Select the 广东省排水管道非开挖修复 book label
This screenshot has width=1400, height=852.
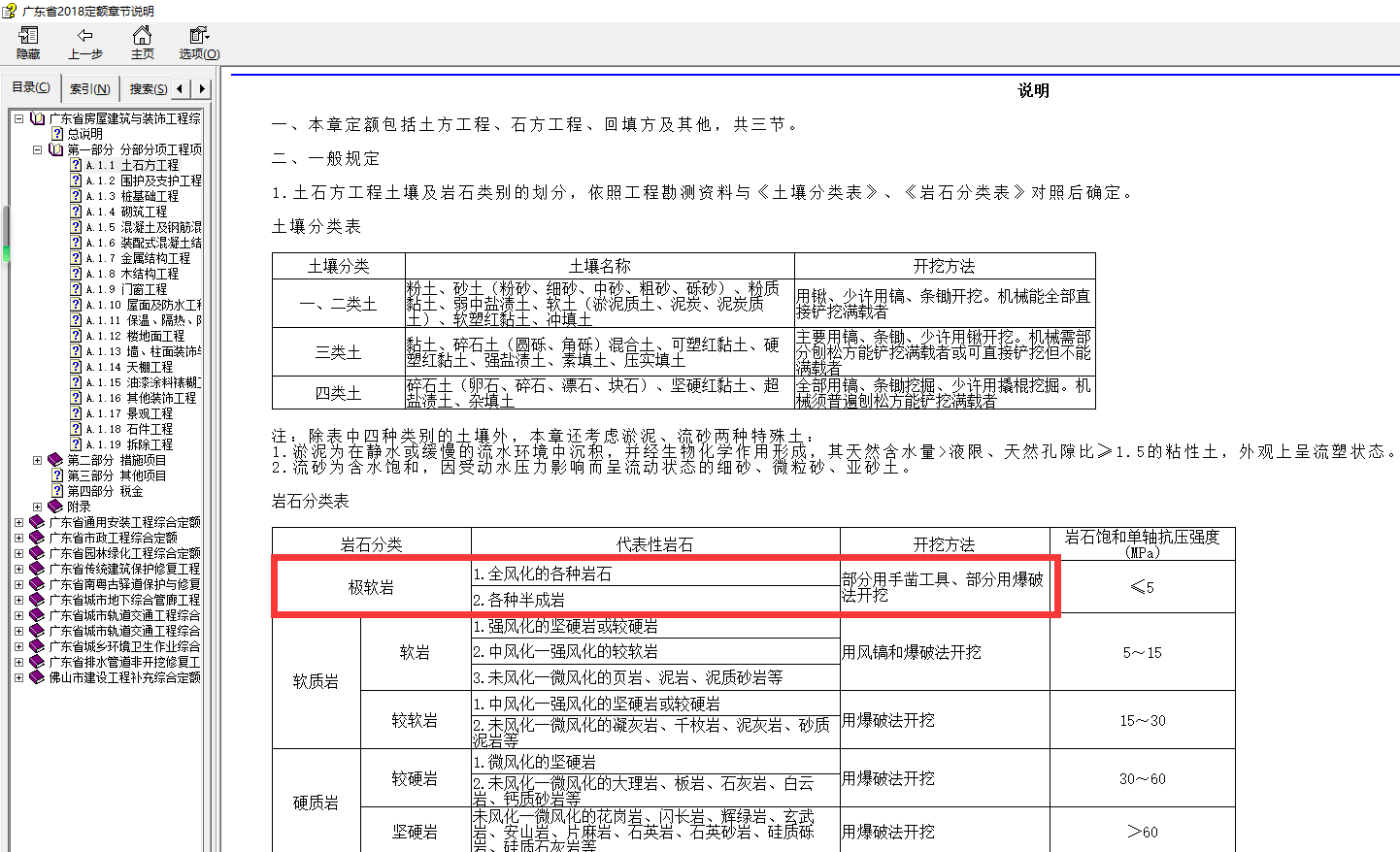124,662
